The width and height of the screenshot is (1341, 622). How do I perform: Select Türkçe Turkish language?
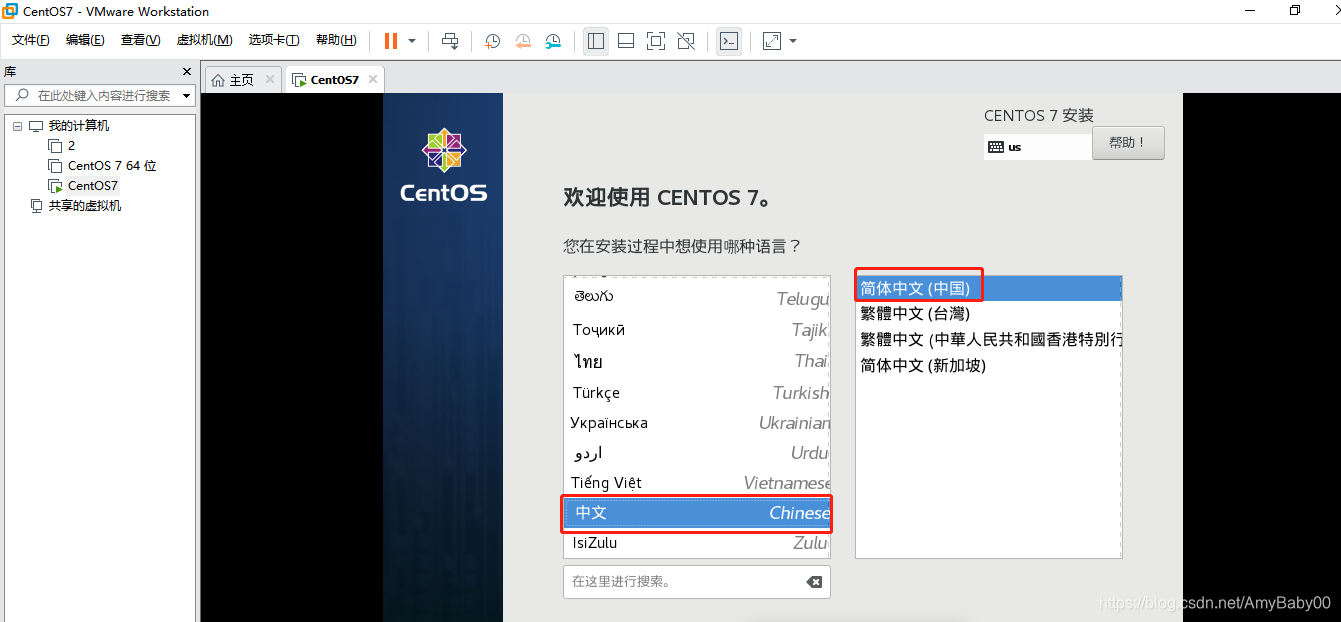(x=697, y=392)
